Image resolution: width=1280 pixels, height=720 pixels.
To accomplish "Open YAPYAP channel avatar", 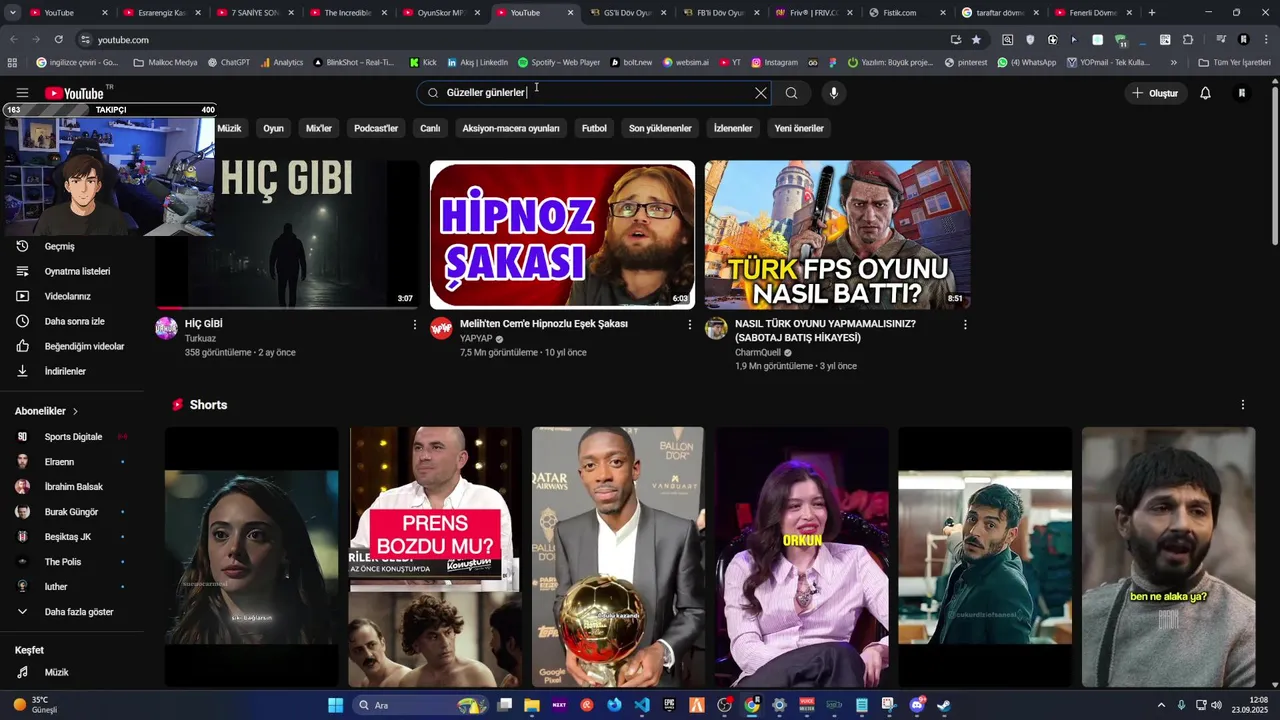I will coord(441,328).
